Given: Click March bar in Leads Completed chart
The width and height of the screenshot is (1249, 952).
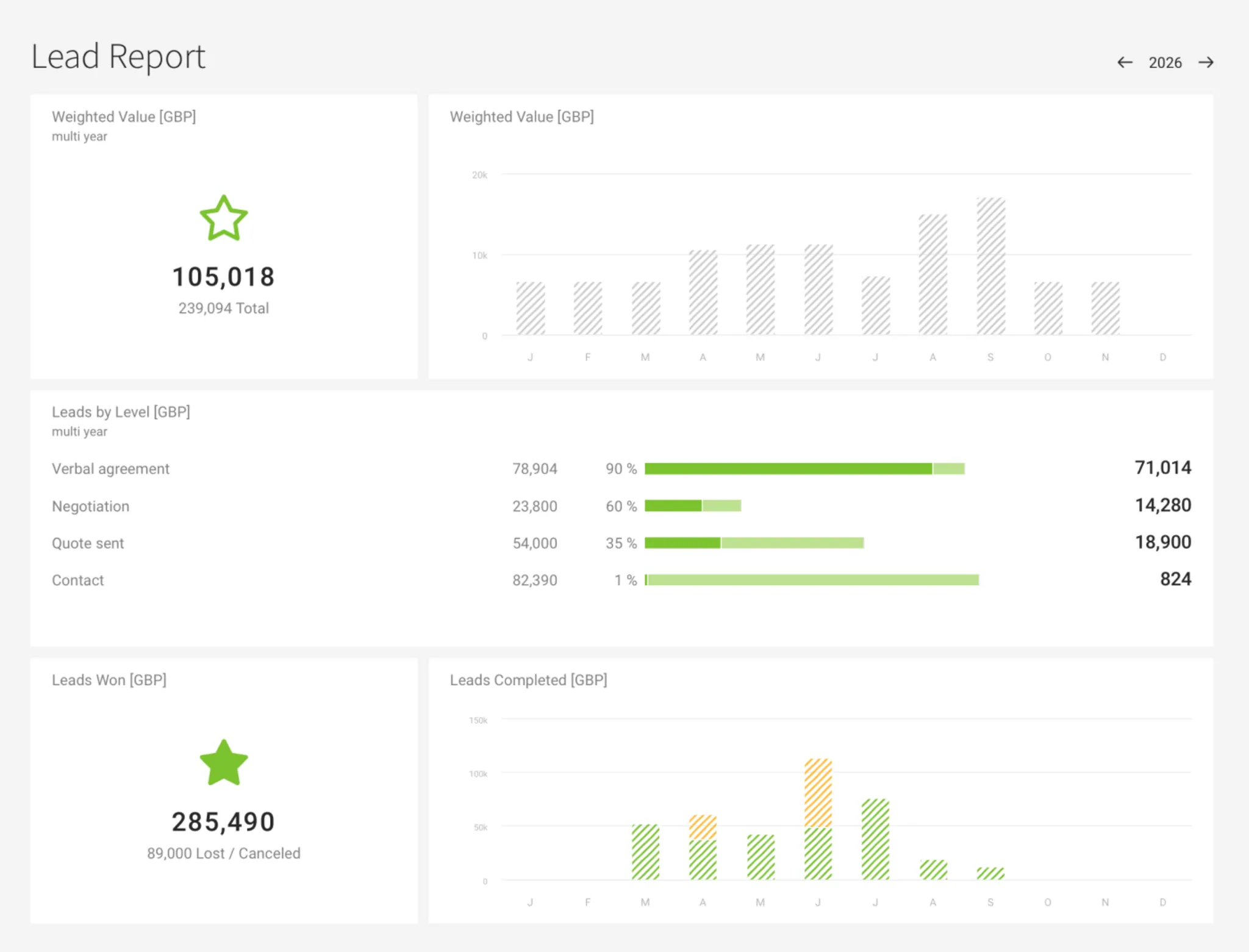Looking at the screenshot, I should tap(645, 853).
